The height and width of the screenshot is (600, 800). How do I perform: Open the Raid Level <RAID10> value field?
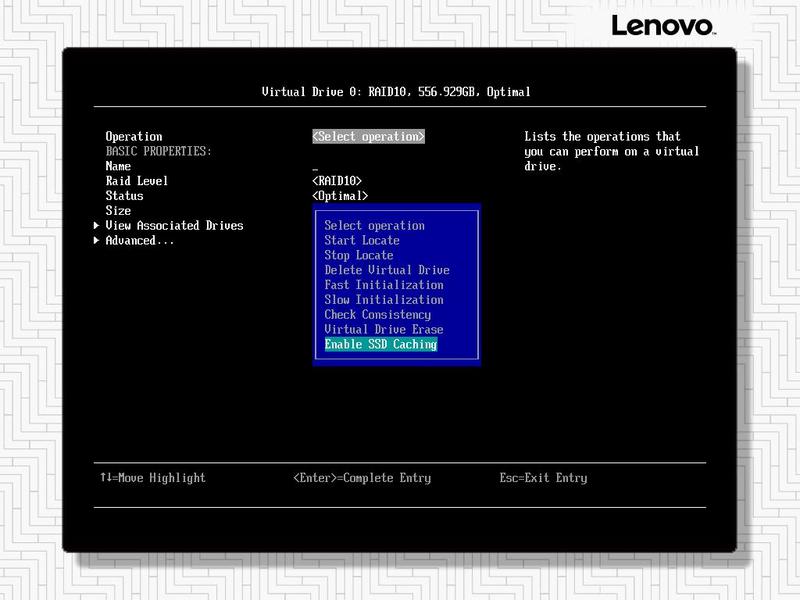coord(337,181)
